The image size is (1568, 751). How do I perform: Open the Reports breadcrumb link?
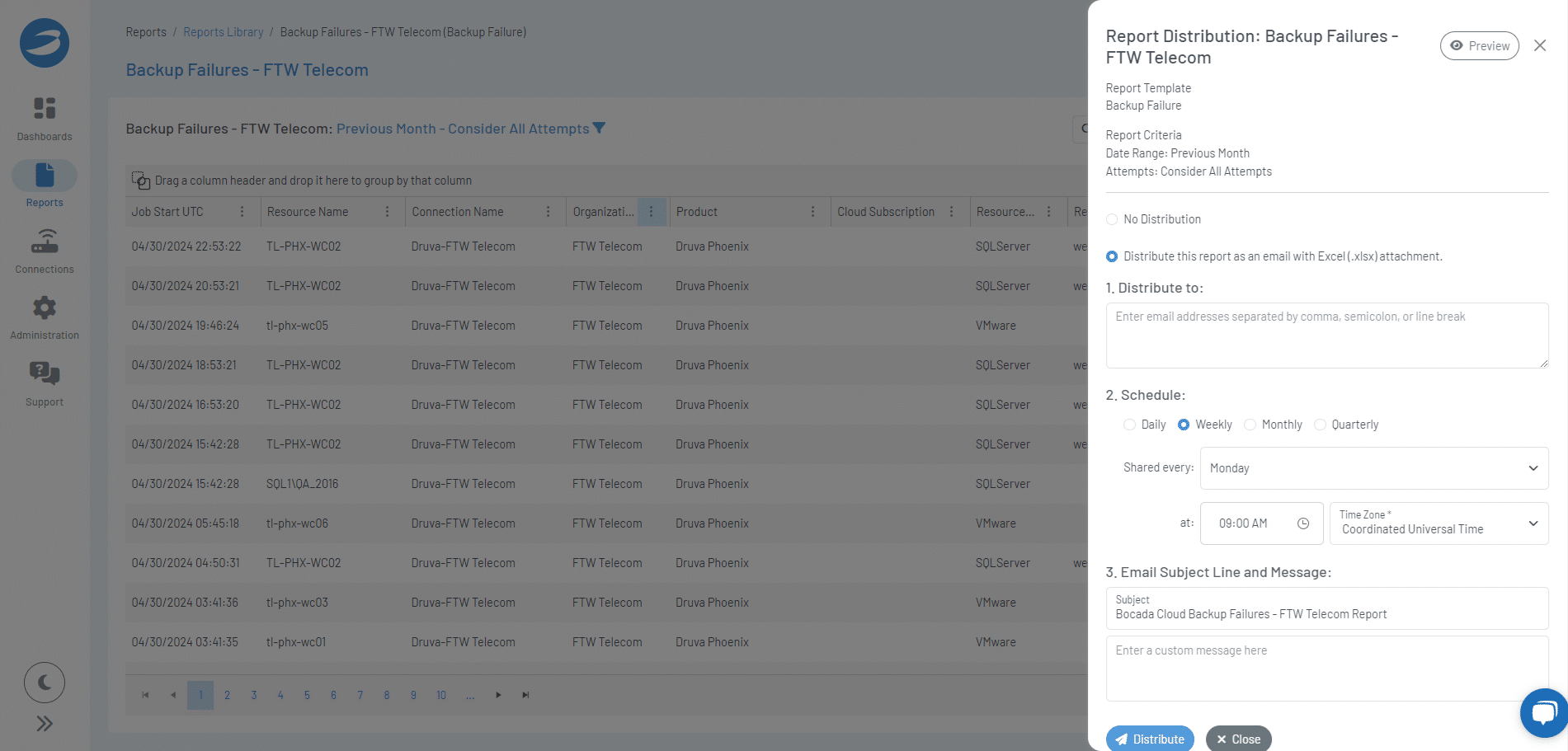tap(146, 32)
